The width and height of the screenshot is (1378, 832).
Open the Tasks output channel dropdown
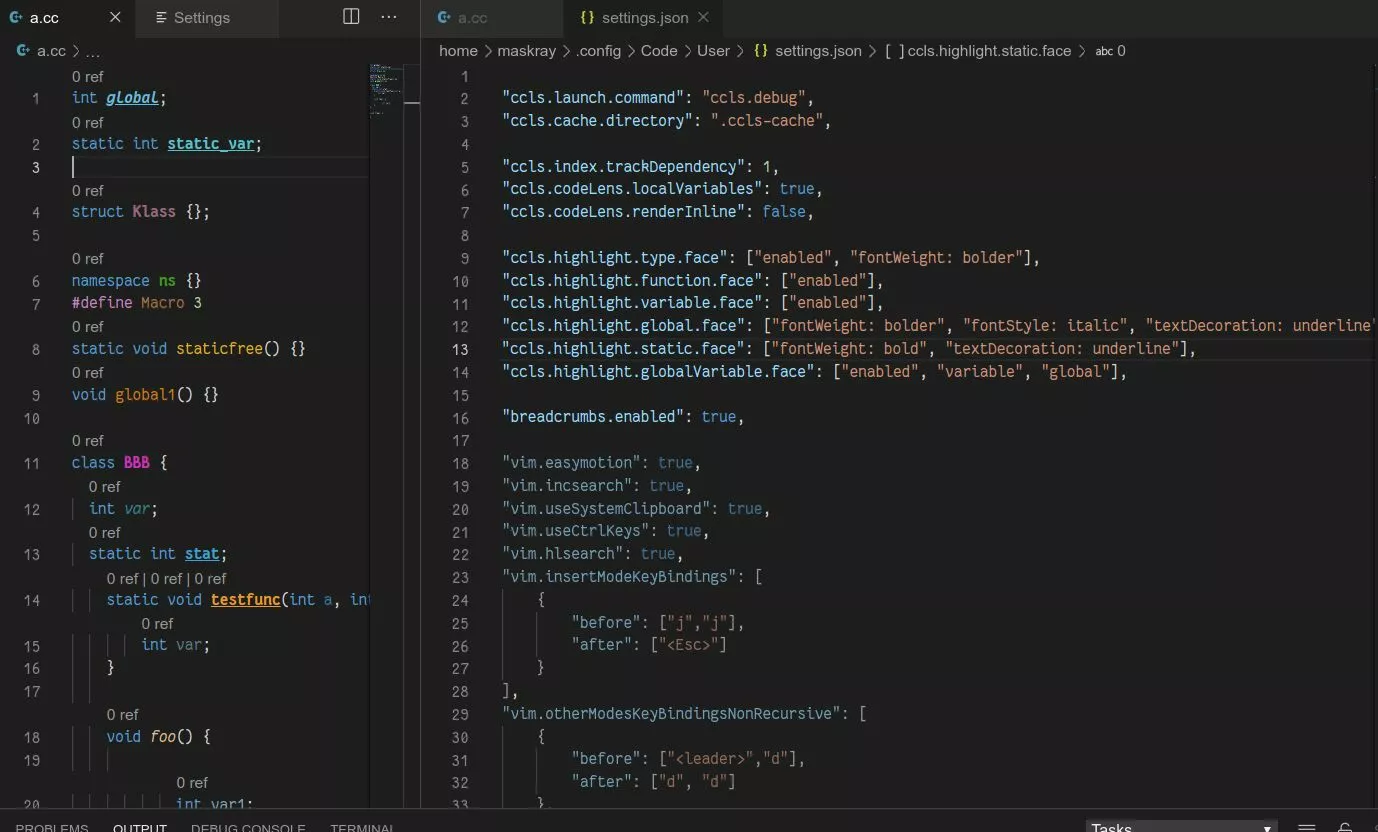(x=1182, y=827)
